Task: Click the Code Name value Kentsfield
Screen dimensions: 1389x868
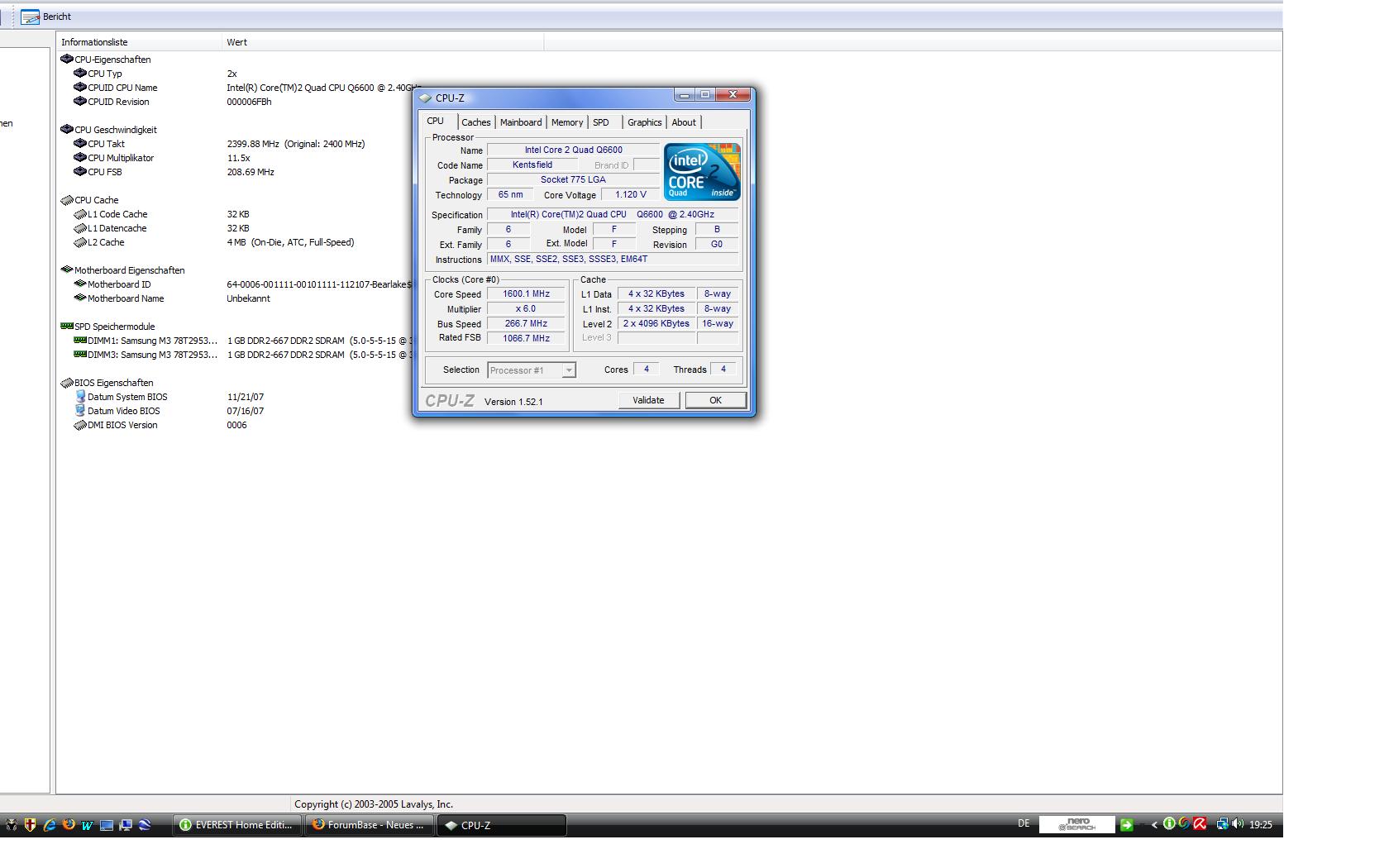Action: pyautogui.click(x=532, y=165)
